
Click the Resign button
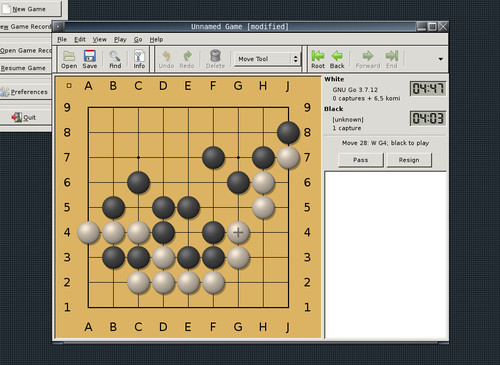[x=409, y=160]
